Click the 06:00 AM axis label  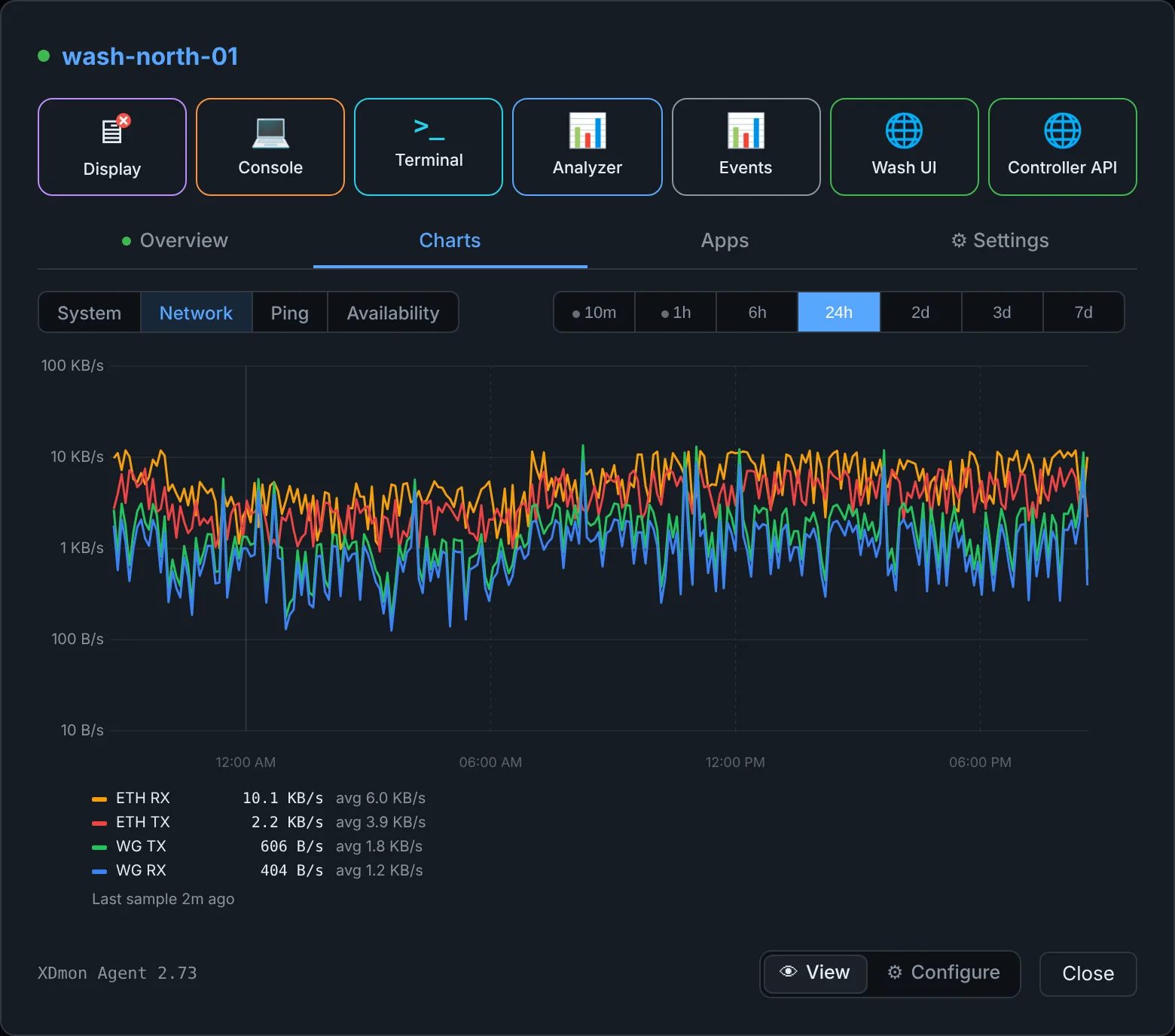490,762
